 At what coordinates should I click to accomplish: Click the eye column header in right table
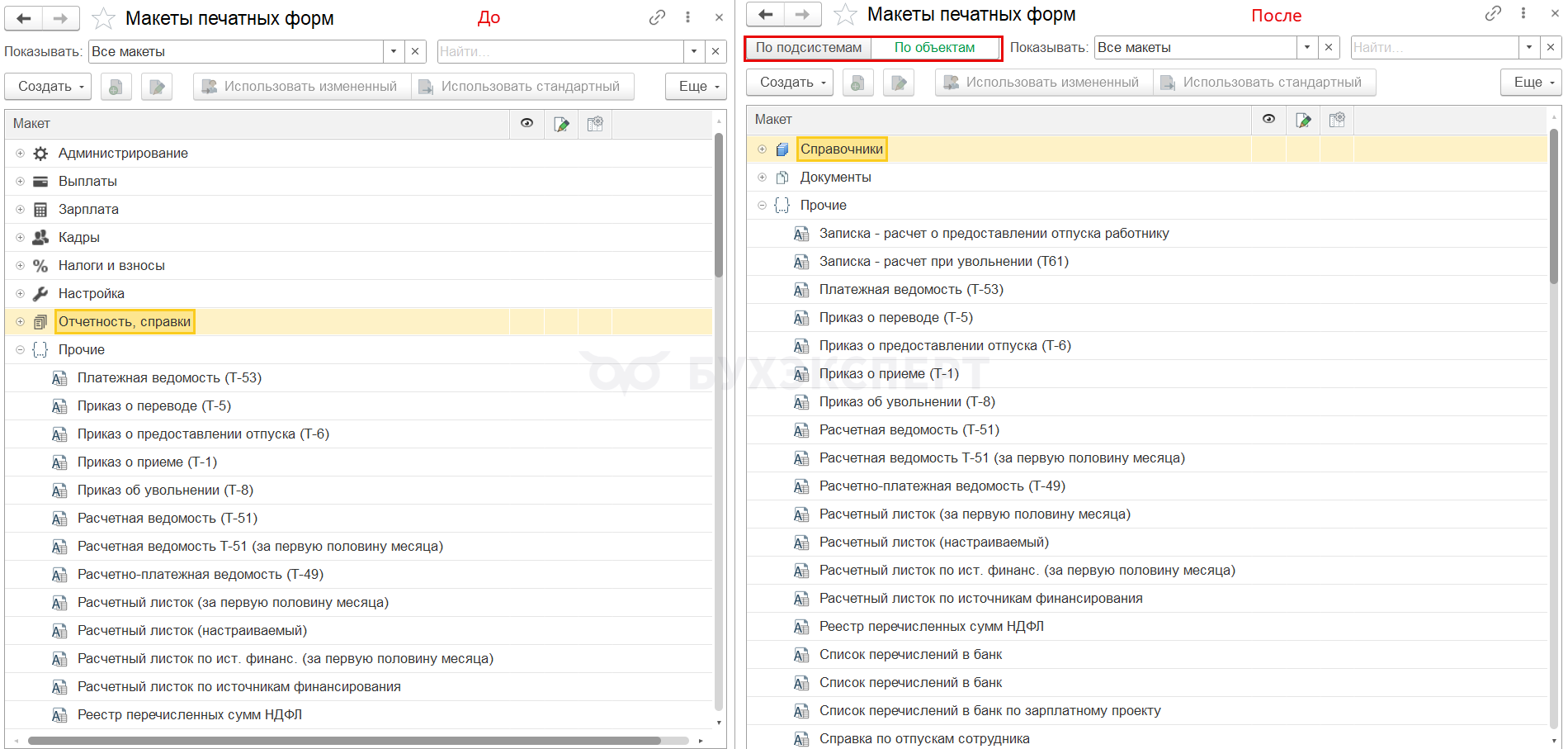(1268, 119)
